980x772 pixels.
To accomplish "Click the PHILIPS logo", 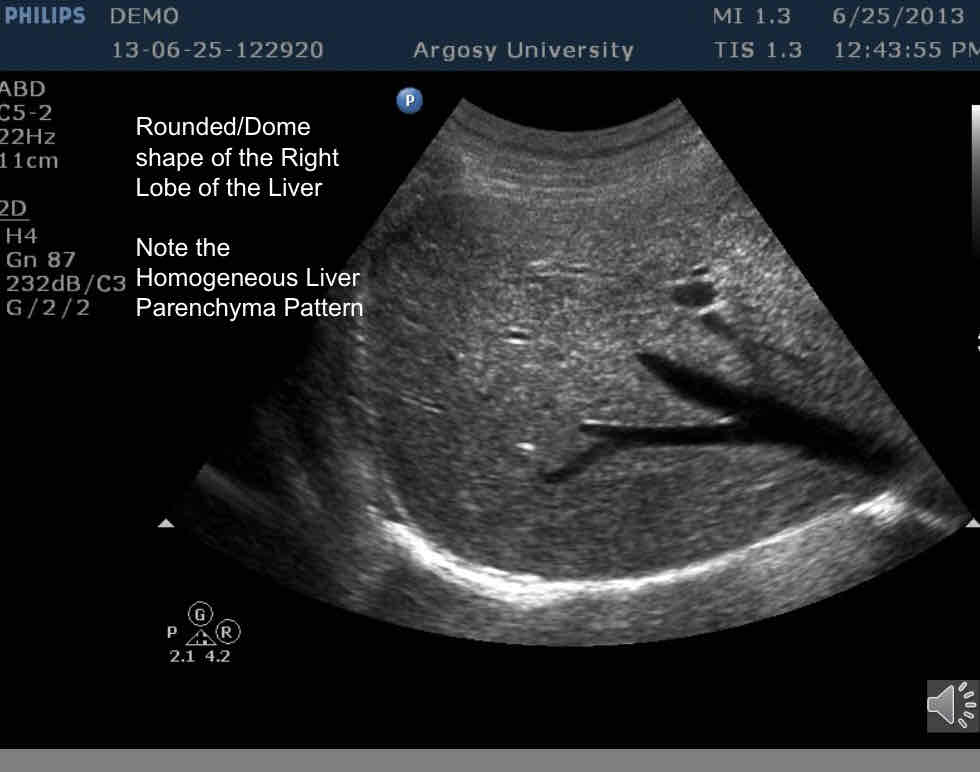I will 44,16.
